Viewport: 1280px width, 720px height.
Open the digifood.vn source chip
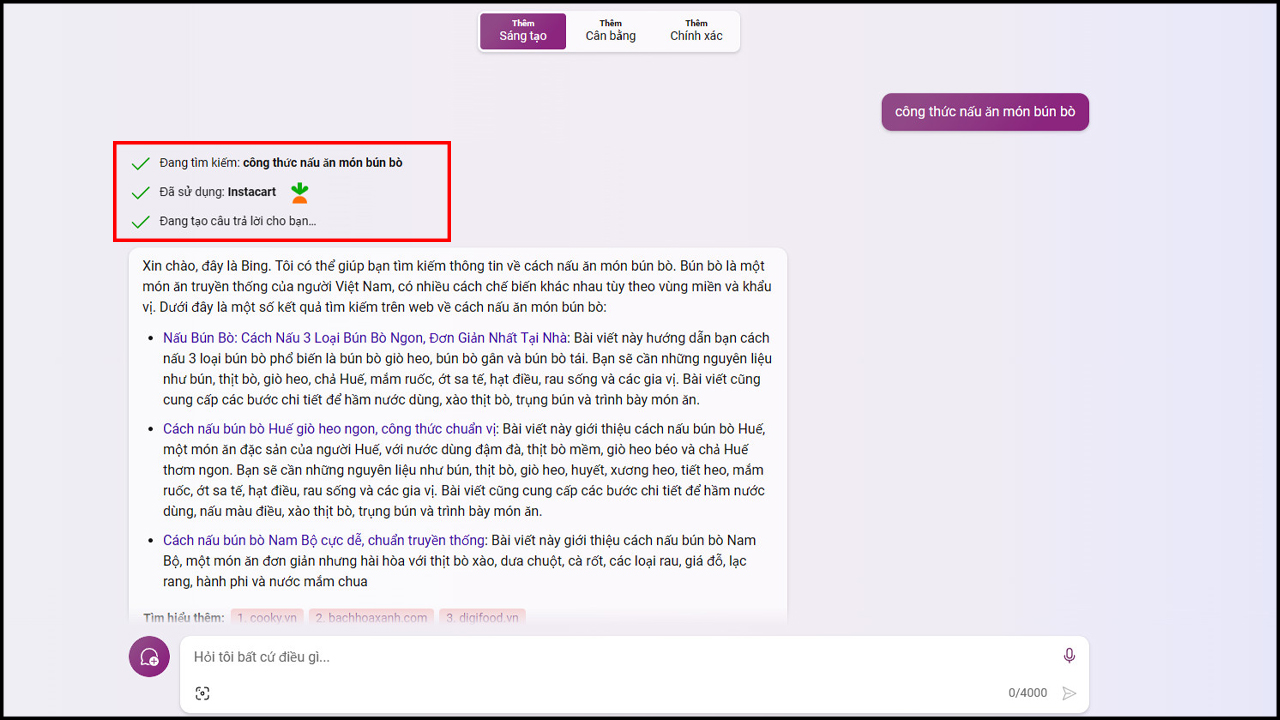coord(482,617)
